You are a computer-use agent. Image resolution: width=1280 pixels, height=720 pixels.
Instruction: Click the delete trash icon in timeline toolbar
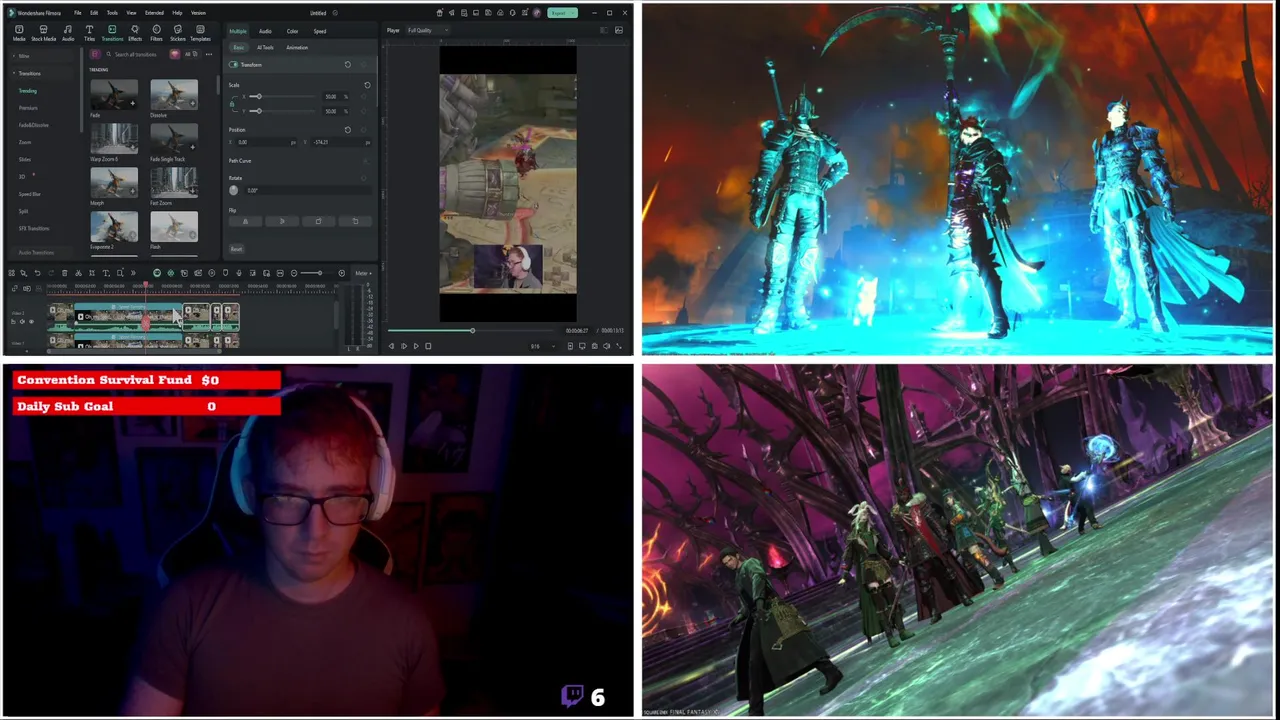click(65, 273)
